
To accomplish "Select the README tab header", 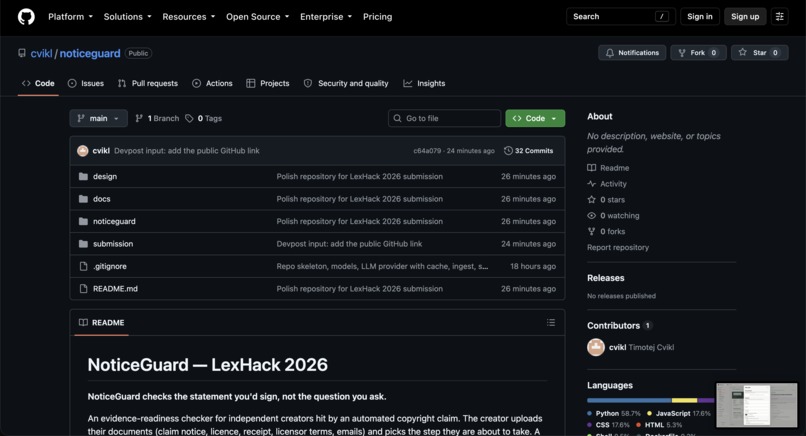I will (101, 322).
